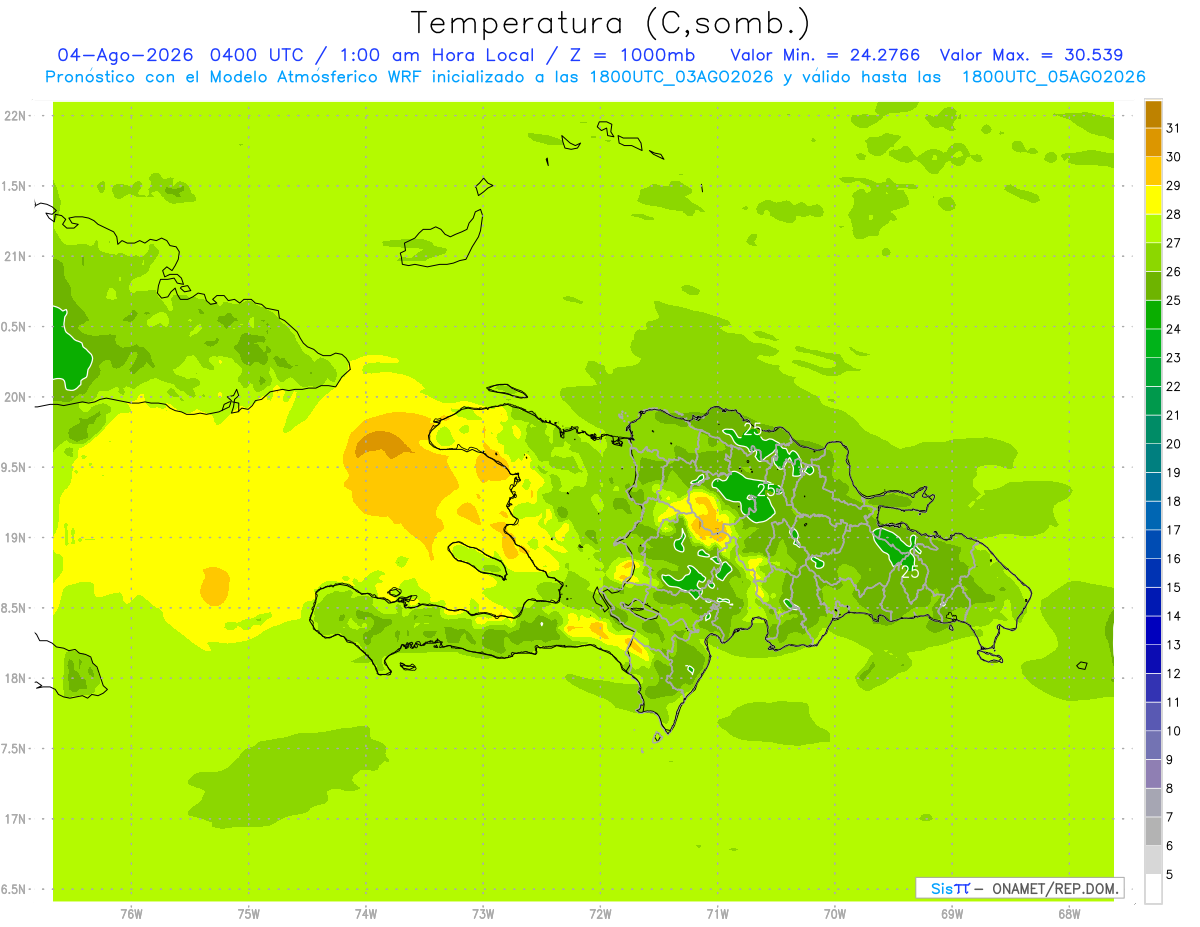Click the "76W" longitude label

[131, 914]
